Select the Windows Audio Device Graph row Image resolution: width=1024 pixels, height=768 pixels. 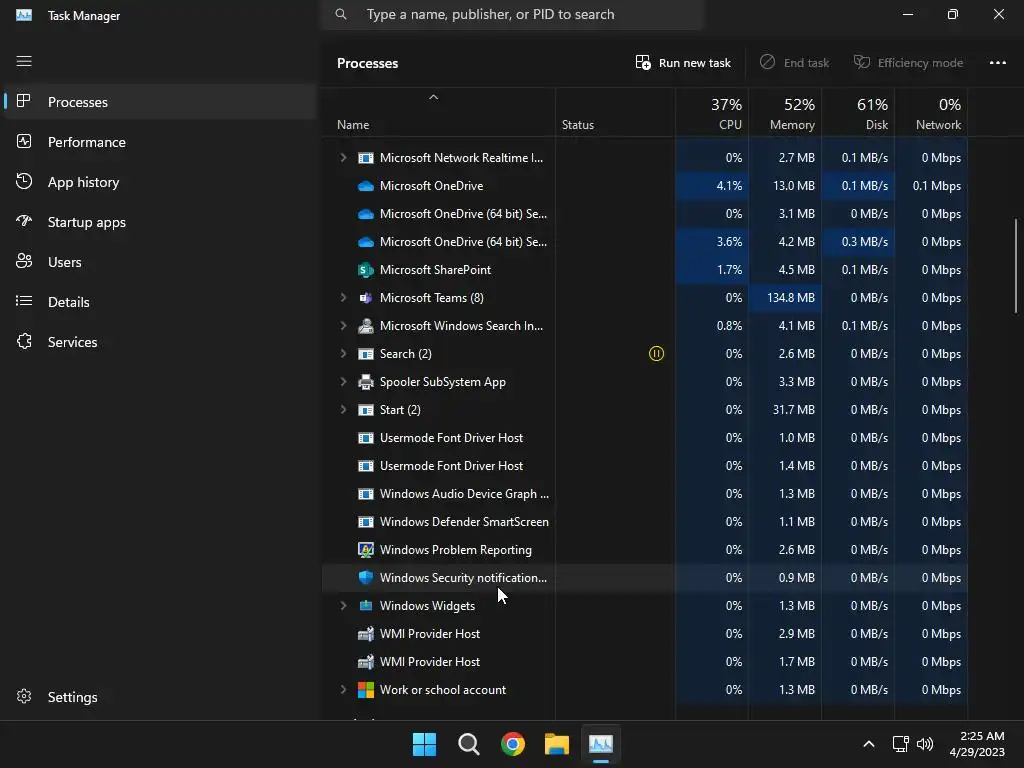pos(645,494)
